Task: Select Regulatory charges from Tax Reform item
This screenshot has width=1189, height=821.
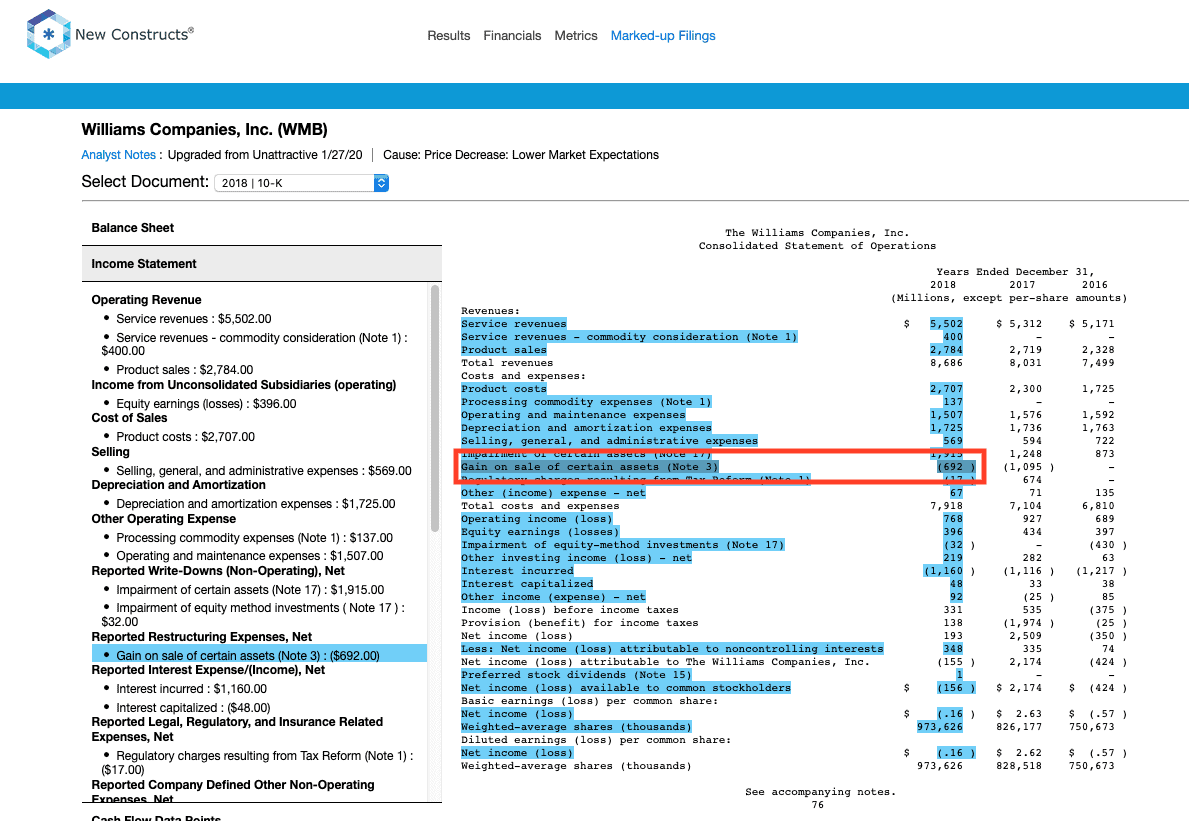Action: pos(257,763)
